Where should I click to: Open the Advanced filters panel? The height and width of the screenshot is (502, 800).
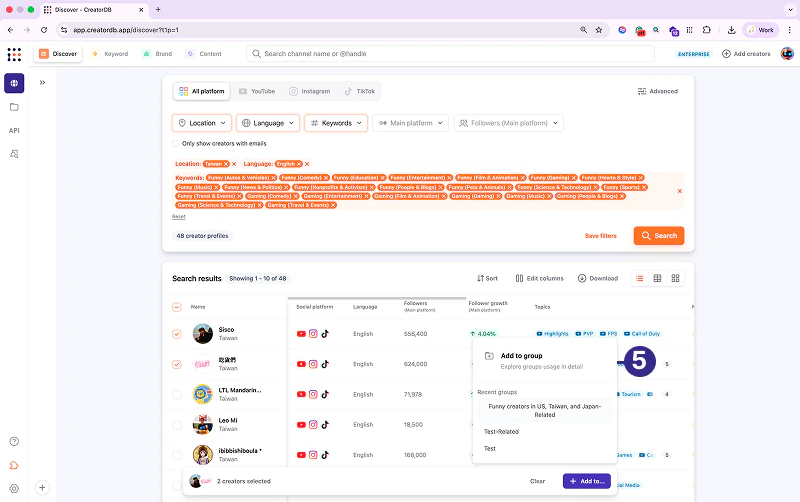(658, 91)
